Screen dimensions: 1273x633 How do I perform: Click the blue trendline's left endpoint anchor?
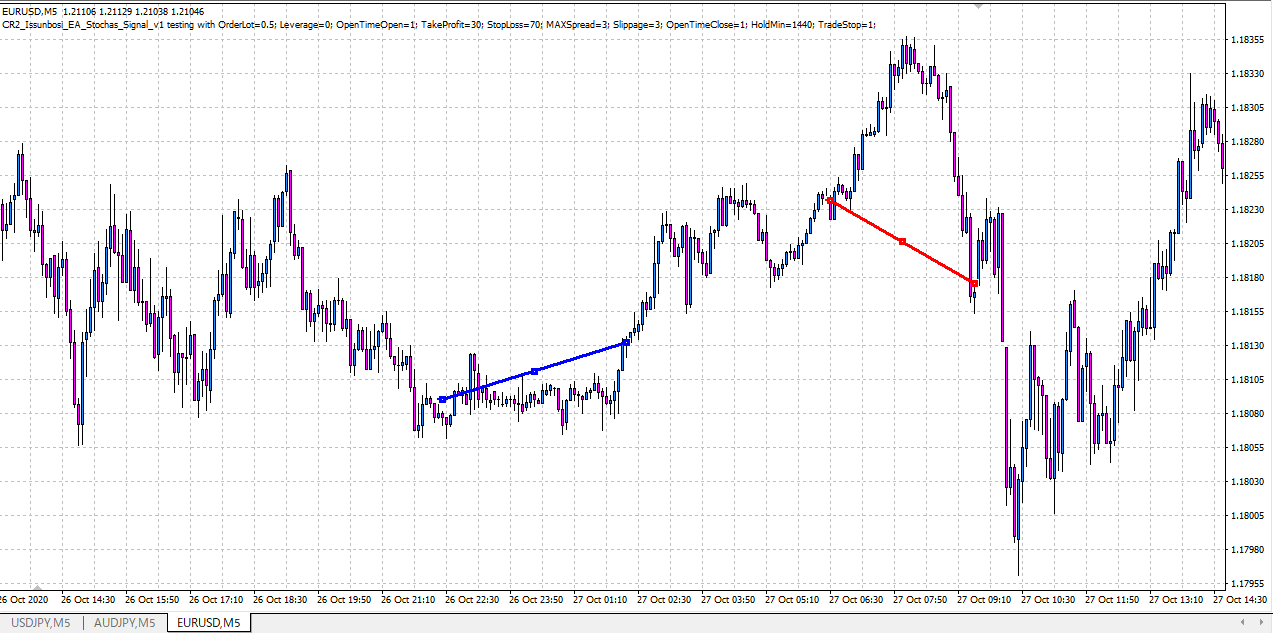click(440, 398)
